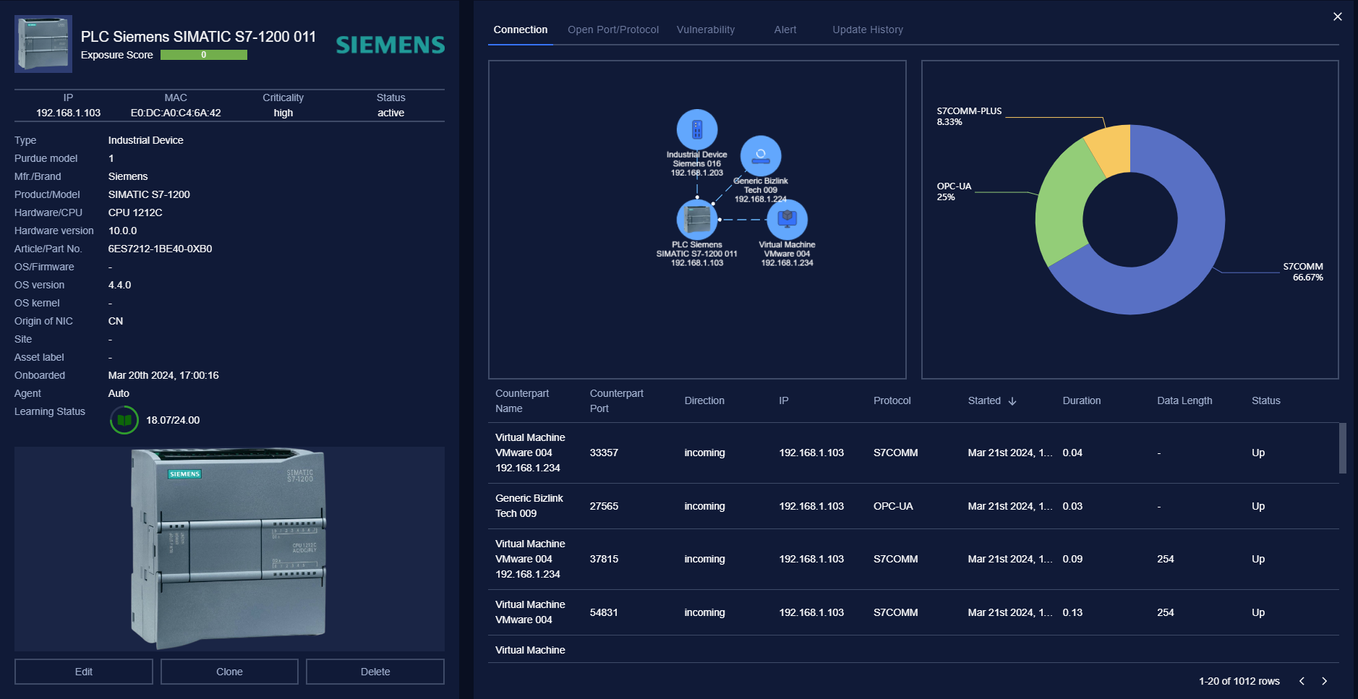Select the row with port 54831

914,612
